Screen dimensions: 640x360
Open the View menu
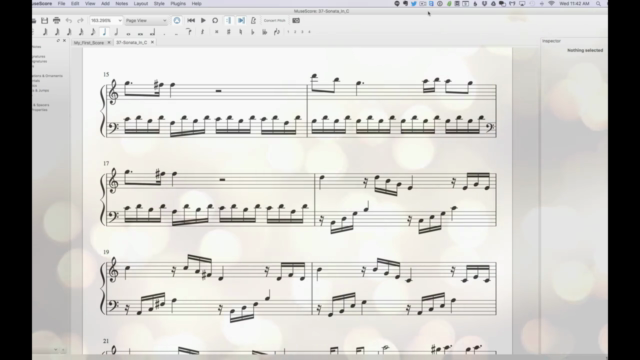point(90,4)
